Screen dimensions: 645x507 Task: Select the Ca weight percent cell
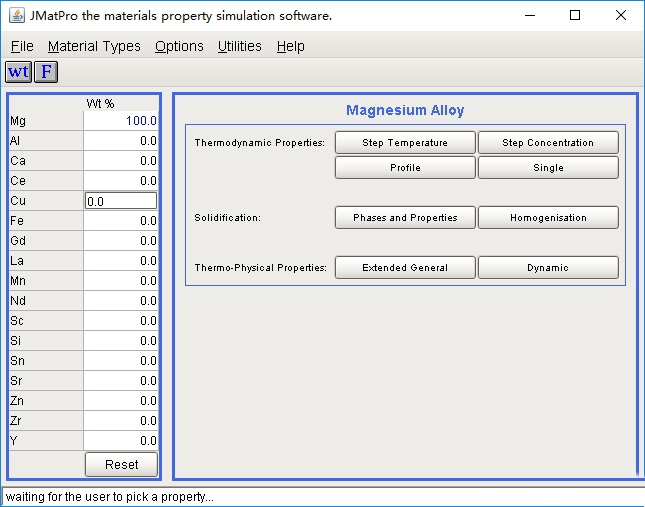[x=121, y=161]
